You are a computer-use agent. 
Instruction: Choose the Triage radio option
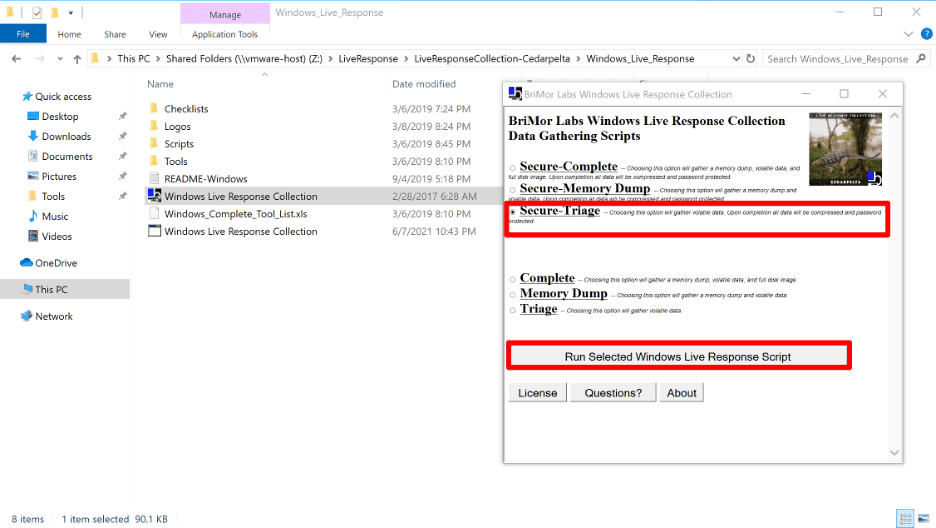coord(513,310)
